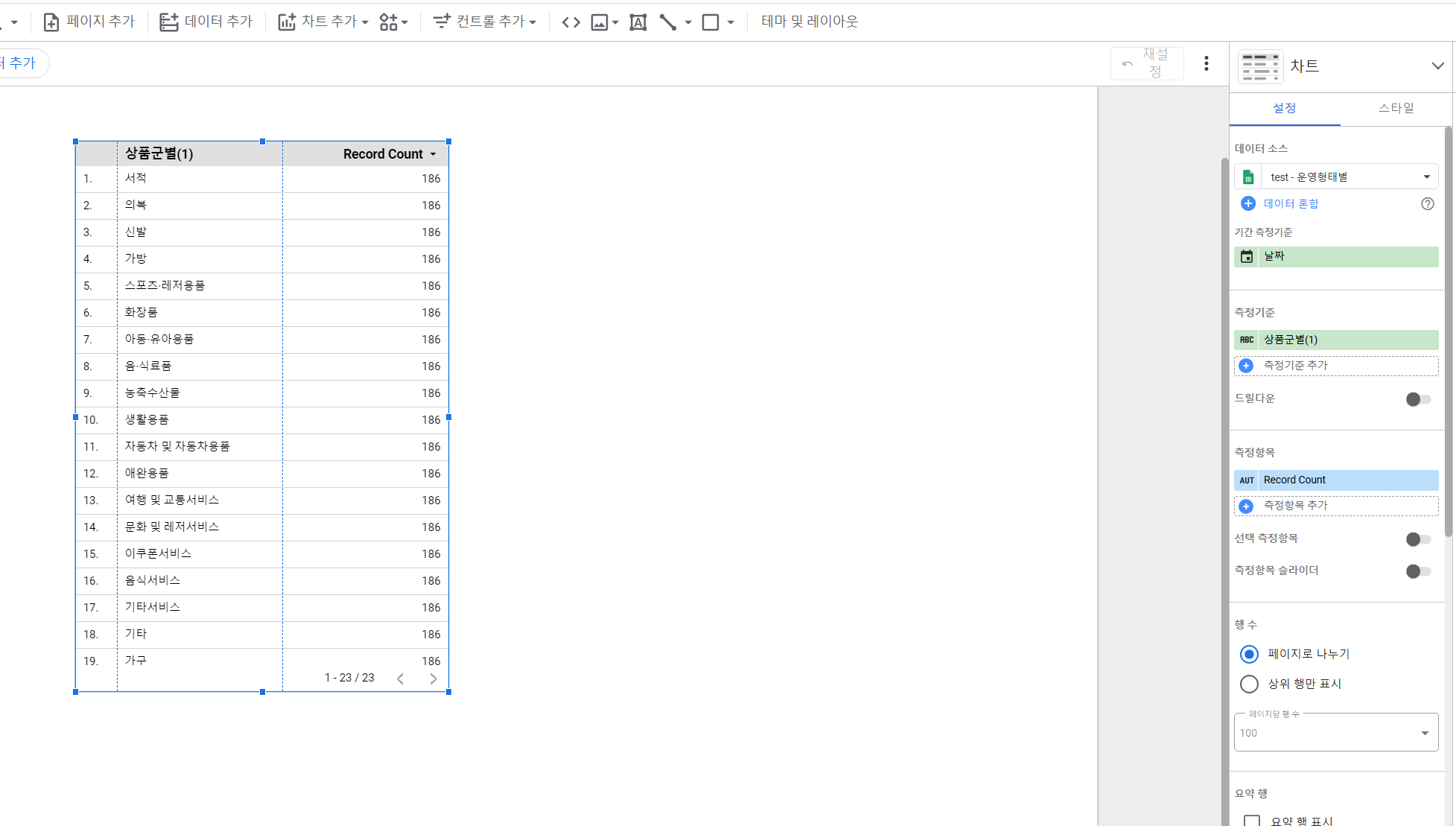
Task: Click the image insert icon
Action: [600, 22]
